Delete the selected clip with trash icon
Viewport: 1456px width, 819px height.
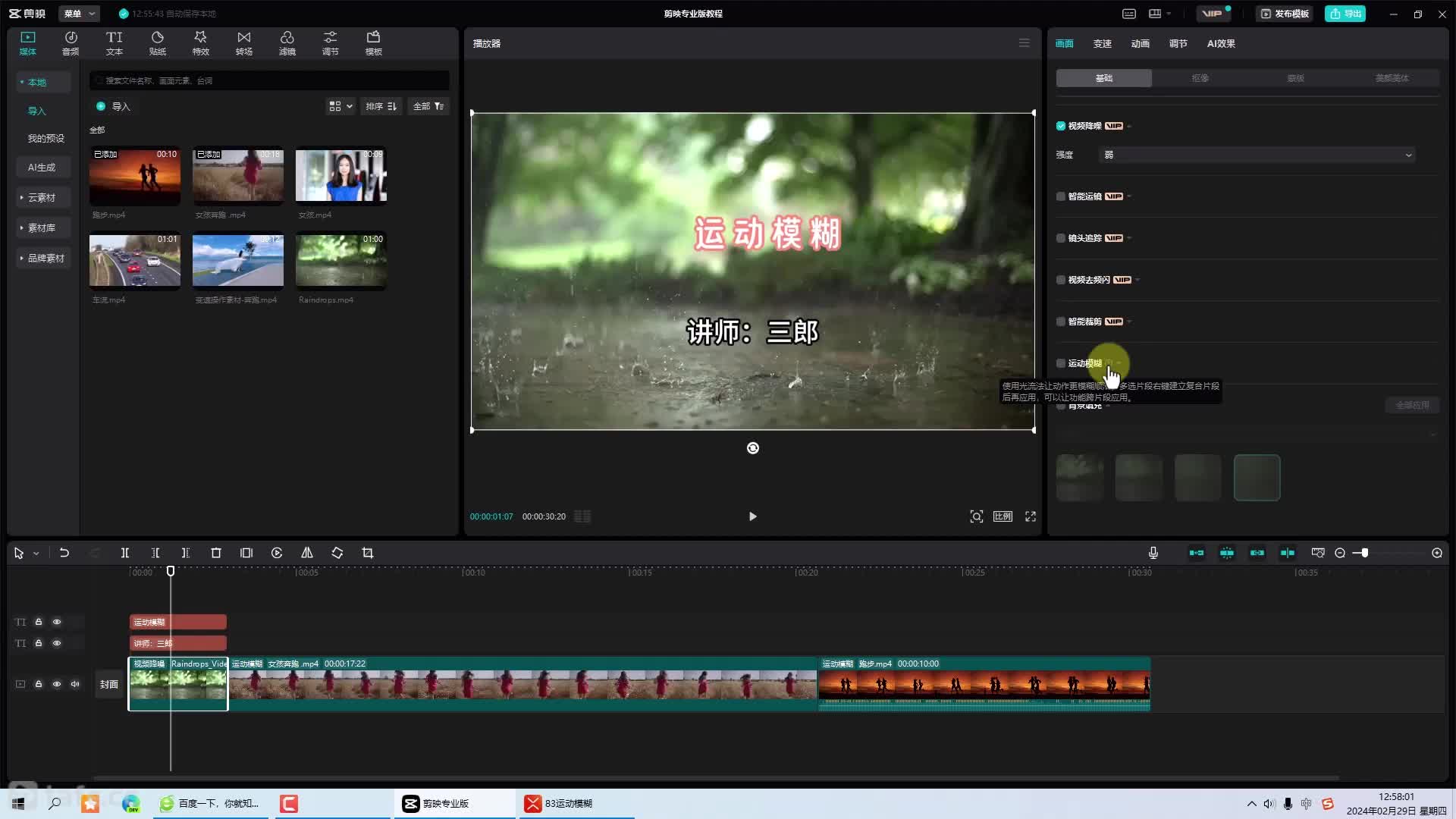216,554
